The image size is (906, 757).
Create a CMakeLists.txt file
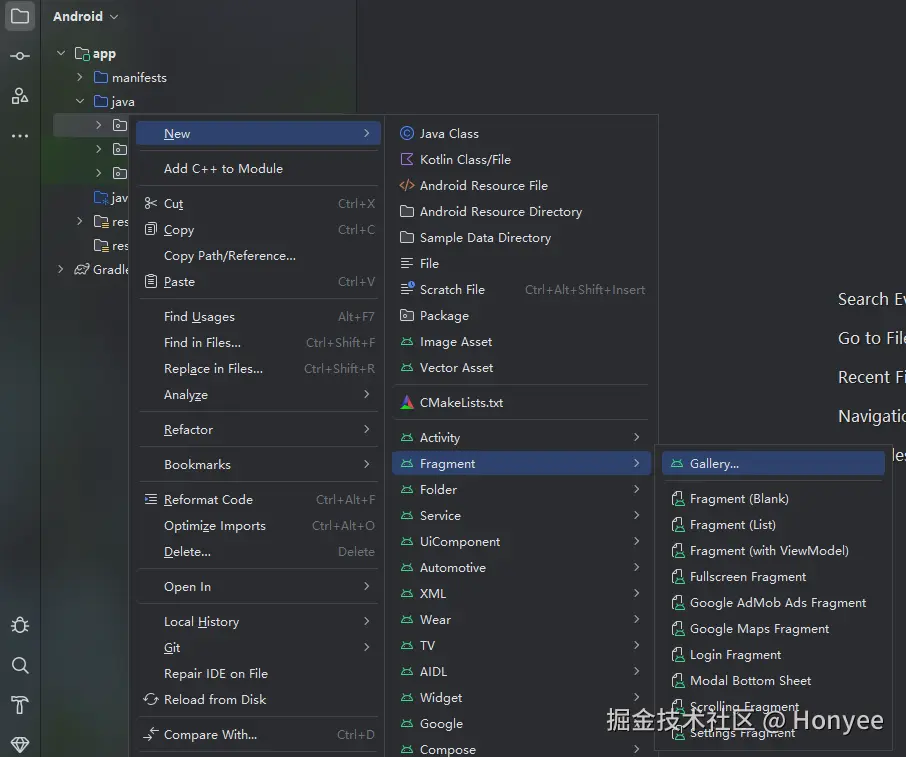[x=522, y=403]
